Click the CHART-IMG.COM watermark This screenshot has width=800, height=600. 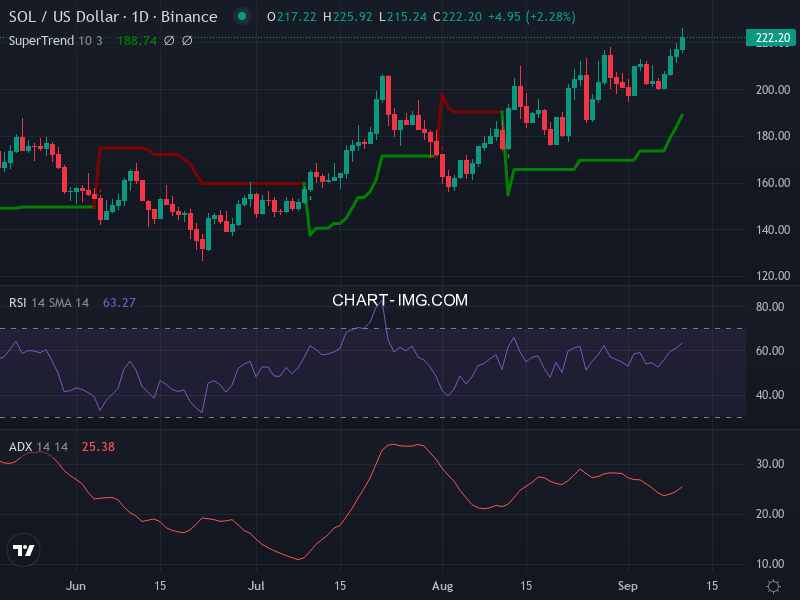[x=400, y=300]
